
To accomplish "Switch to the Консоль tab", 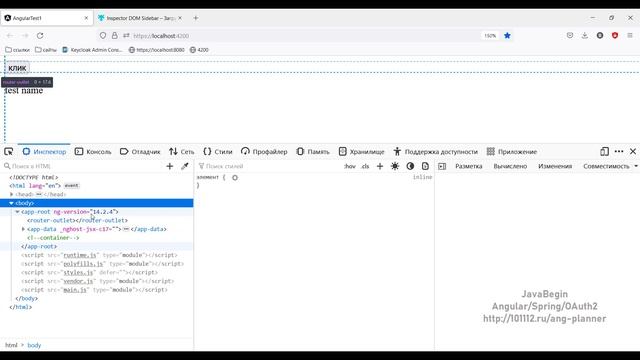I will coord(93,151).
